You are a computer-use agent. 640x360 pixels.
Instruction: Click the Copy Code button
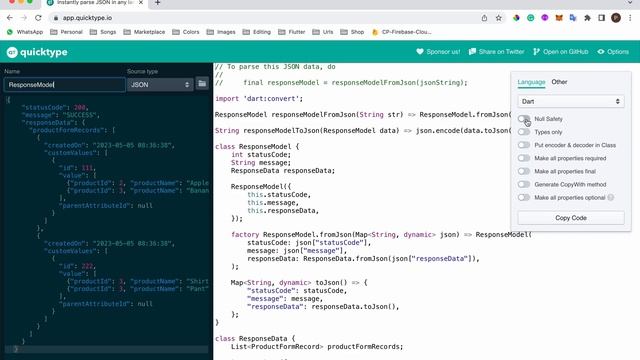pos(571,218)
